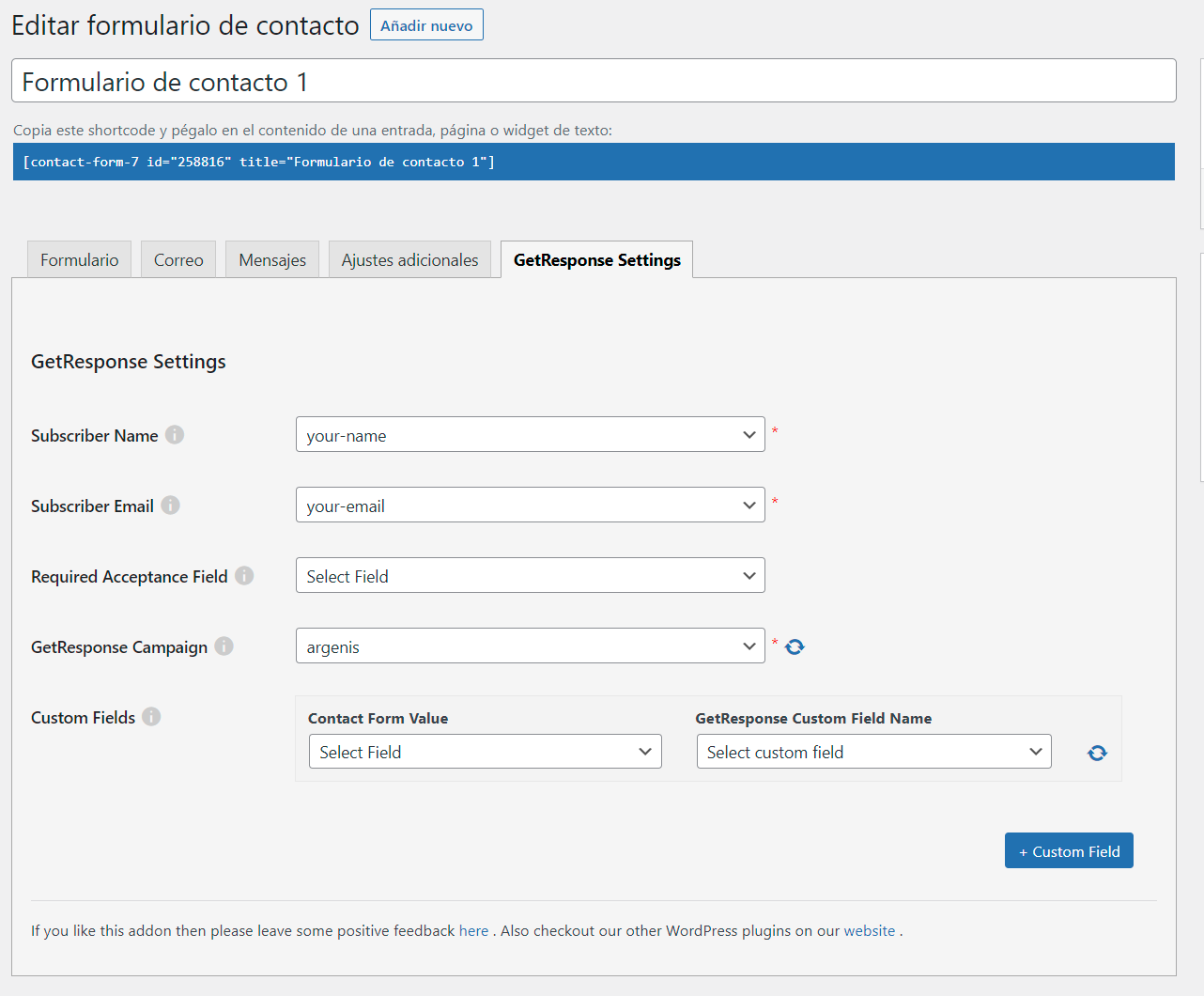This screenshot has width=1204, height=996.
Task: Refresh the GetResponse campaign list
Action: [x=795, y=646]
